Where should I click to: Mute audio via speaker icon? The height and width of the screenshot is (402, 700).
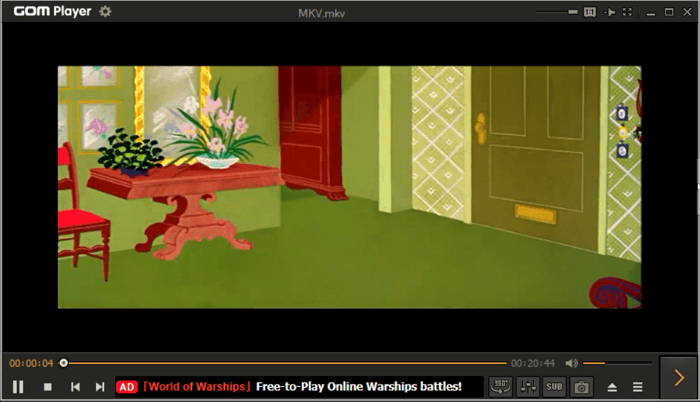pyautogui.click(x=572, y=363)
